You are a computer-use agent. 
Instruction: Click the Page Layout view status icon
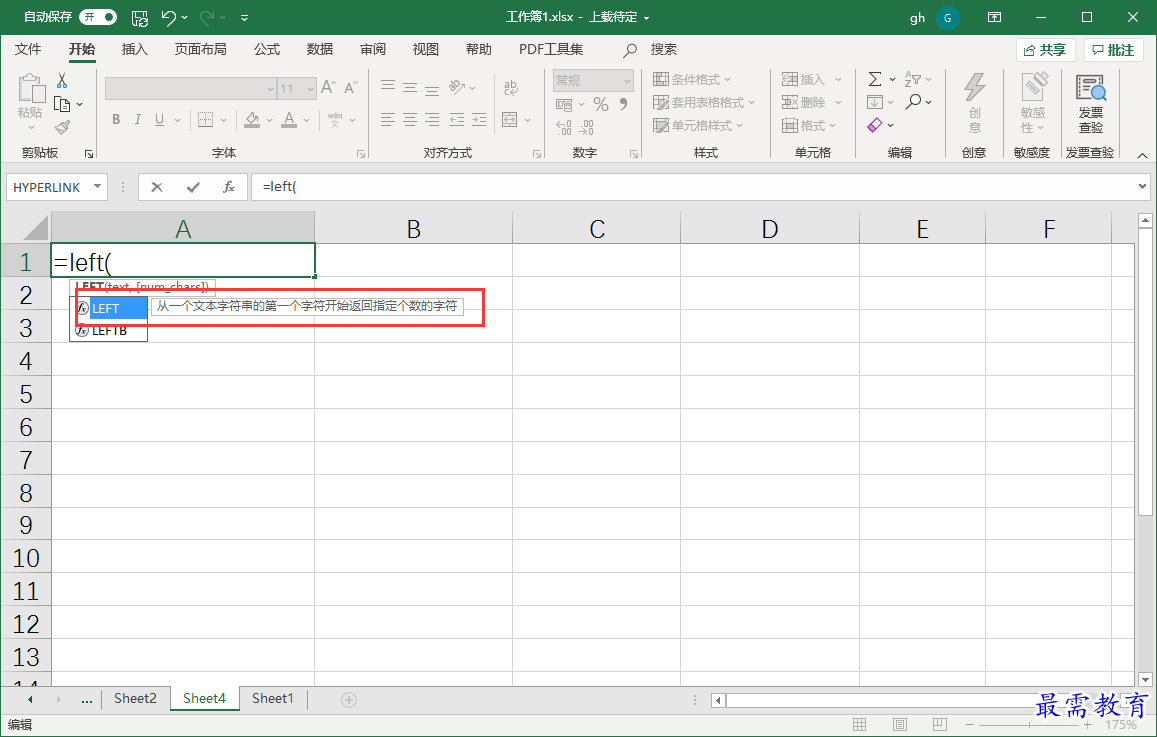pos(899,724)
